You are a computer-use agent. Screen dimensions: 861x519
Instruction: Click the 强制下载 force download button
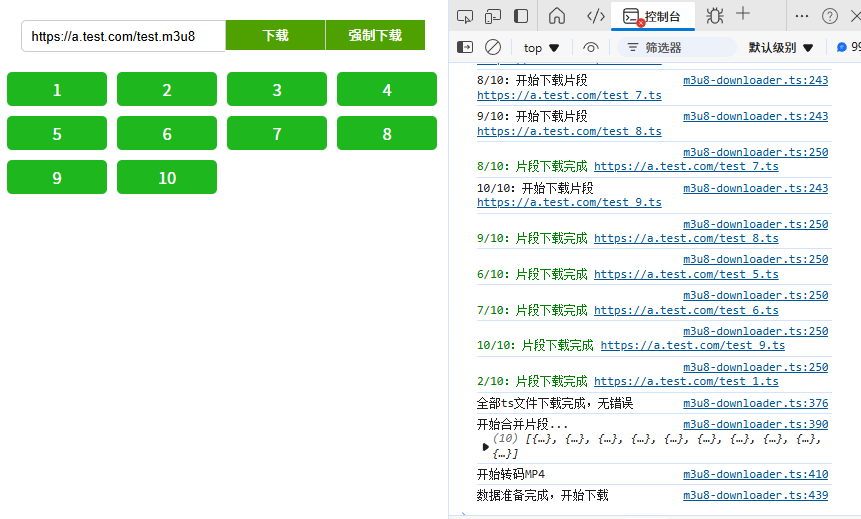[x=375, y=35]
